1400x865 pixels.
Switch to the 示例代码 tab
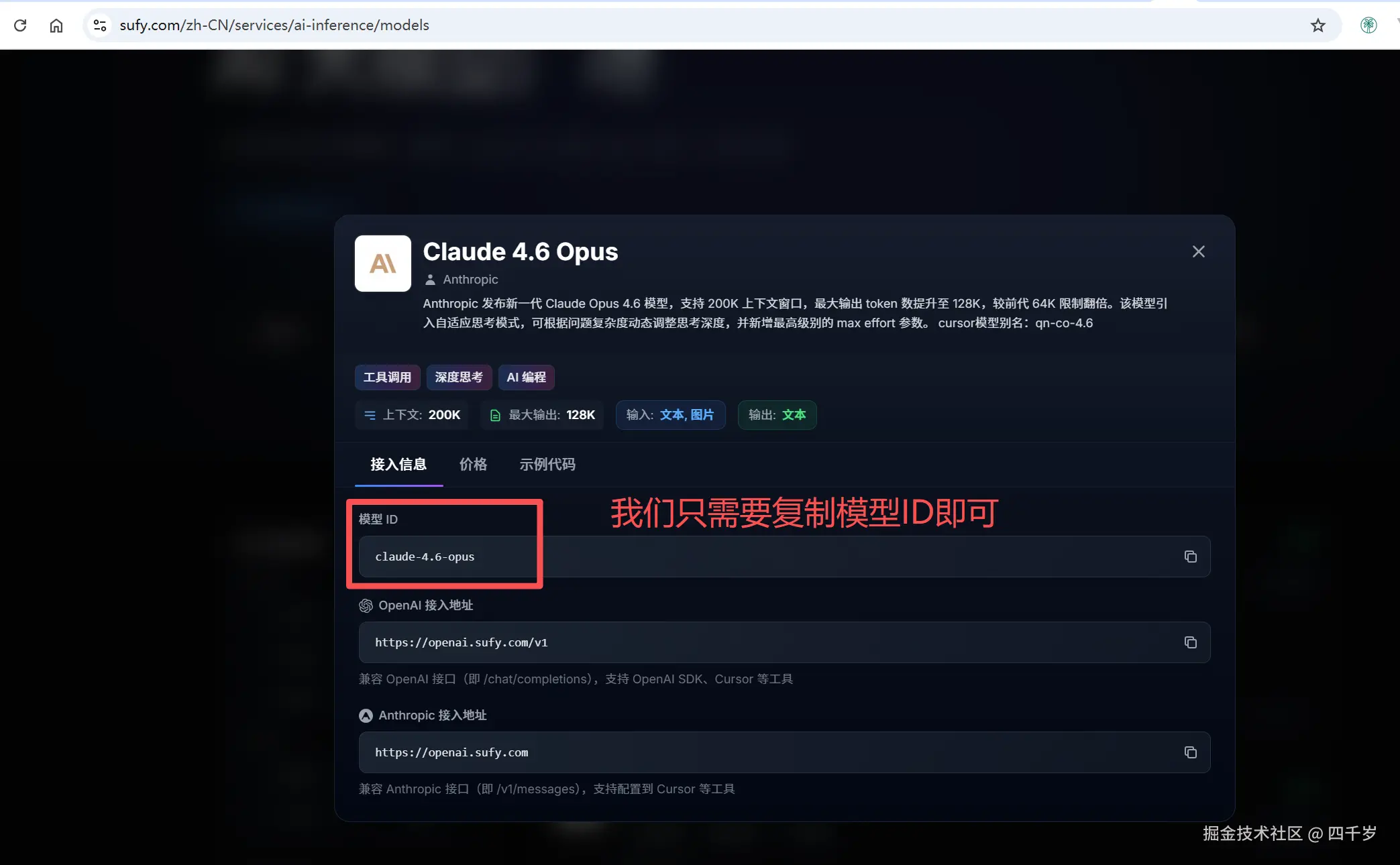pos(547,464)
